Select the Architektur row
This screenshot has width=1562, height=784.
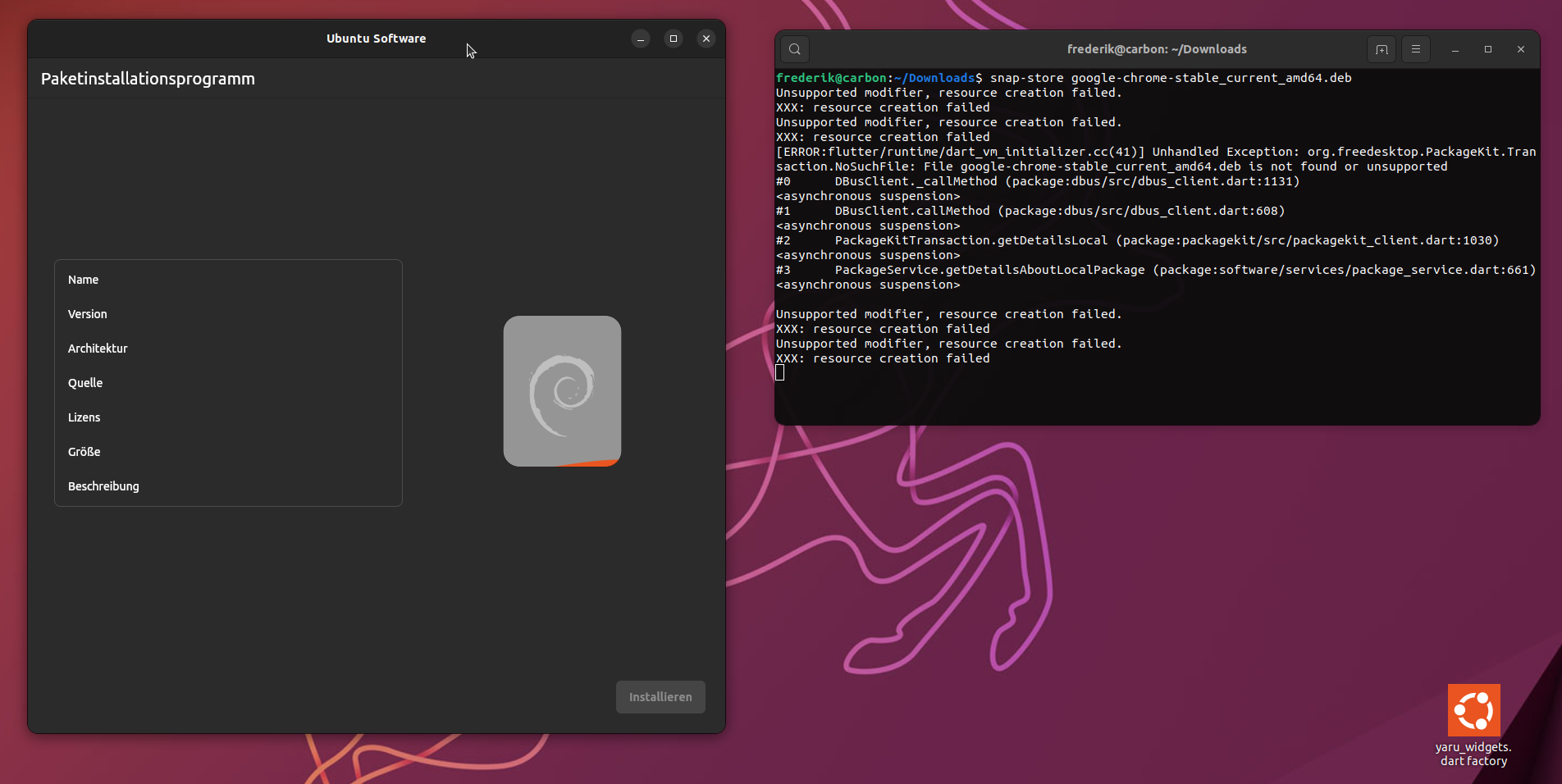(x=228, y=349)
